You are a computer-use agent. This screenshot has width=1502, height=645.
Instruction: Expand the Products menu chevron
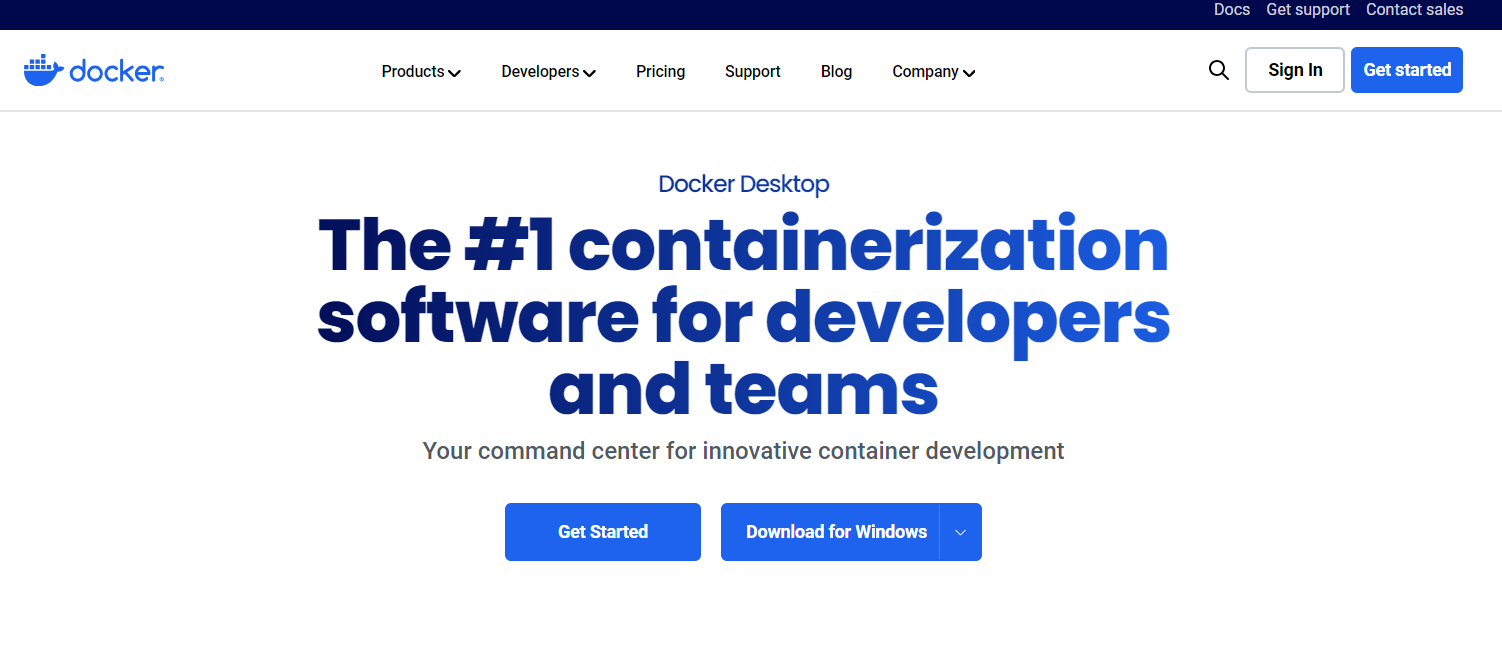(x=454, y=73)
